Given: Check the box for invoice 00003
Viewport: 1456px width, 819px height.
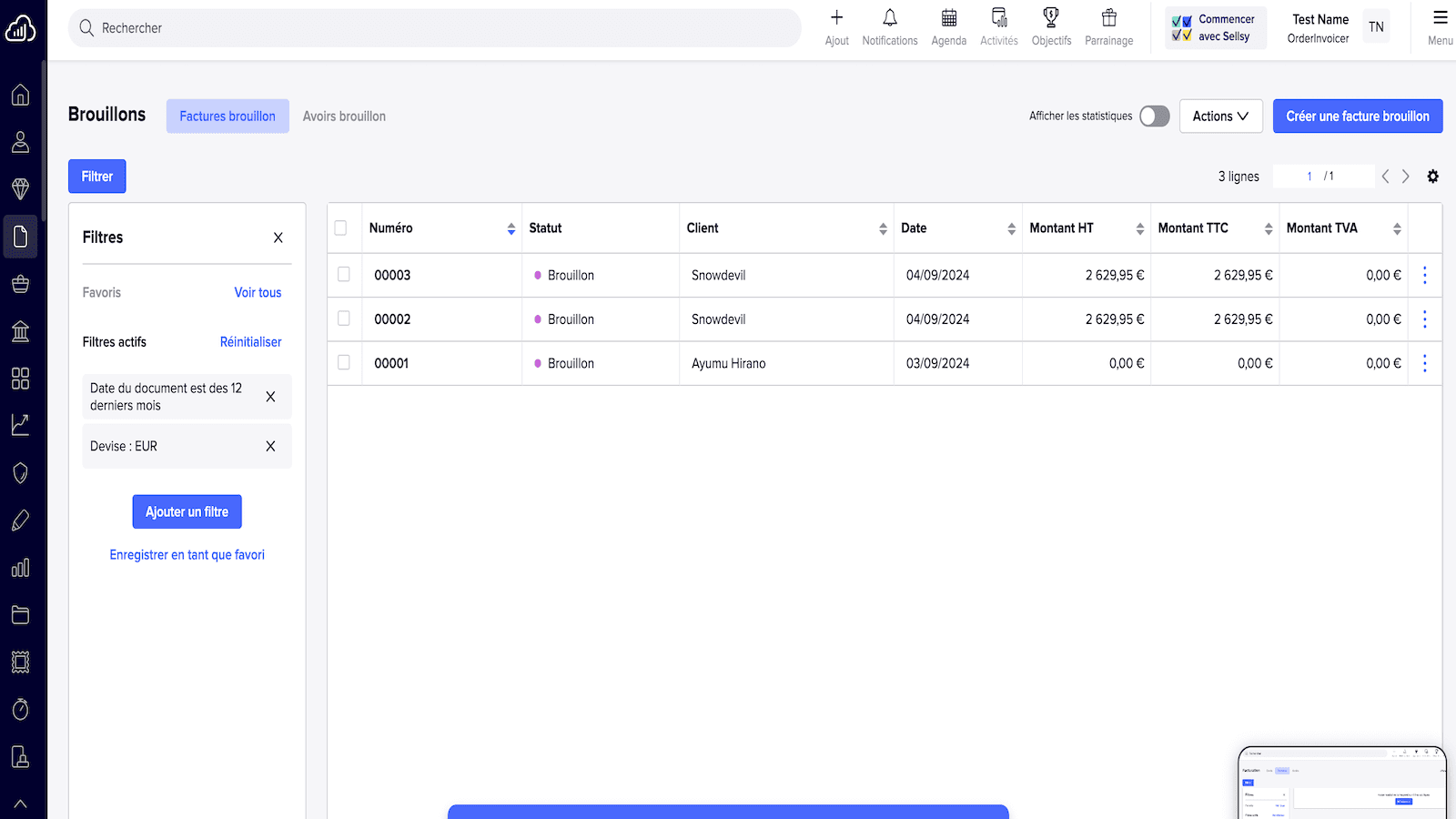Looking at the screenshot, I should tap(344, 275).
